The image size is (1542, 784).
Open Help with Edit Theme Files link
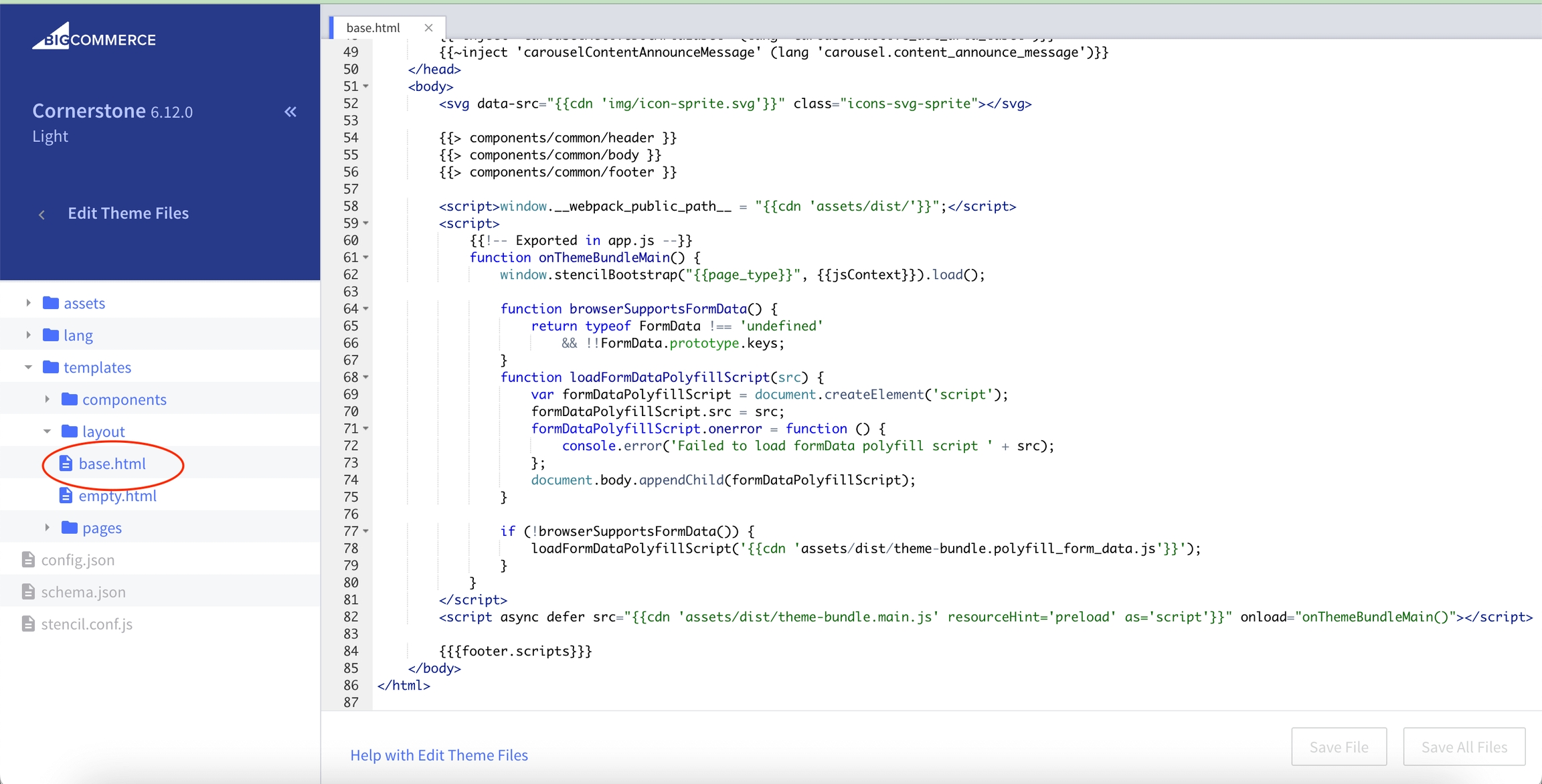[439, 755]
